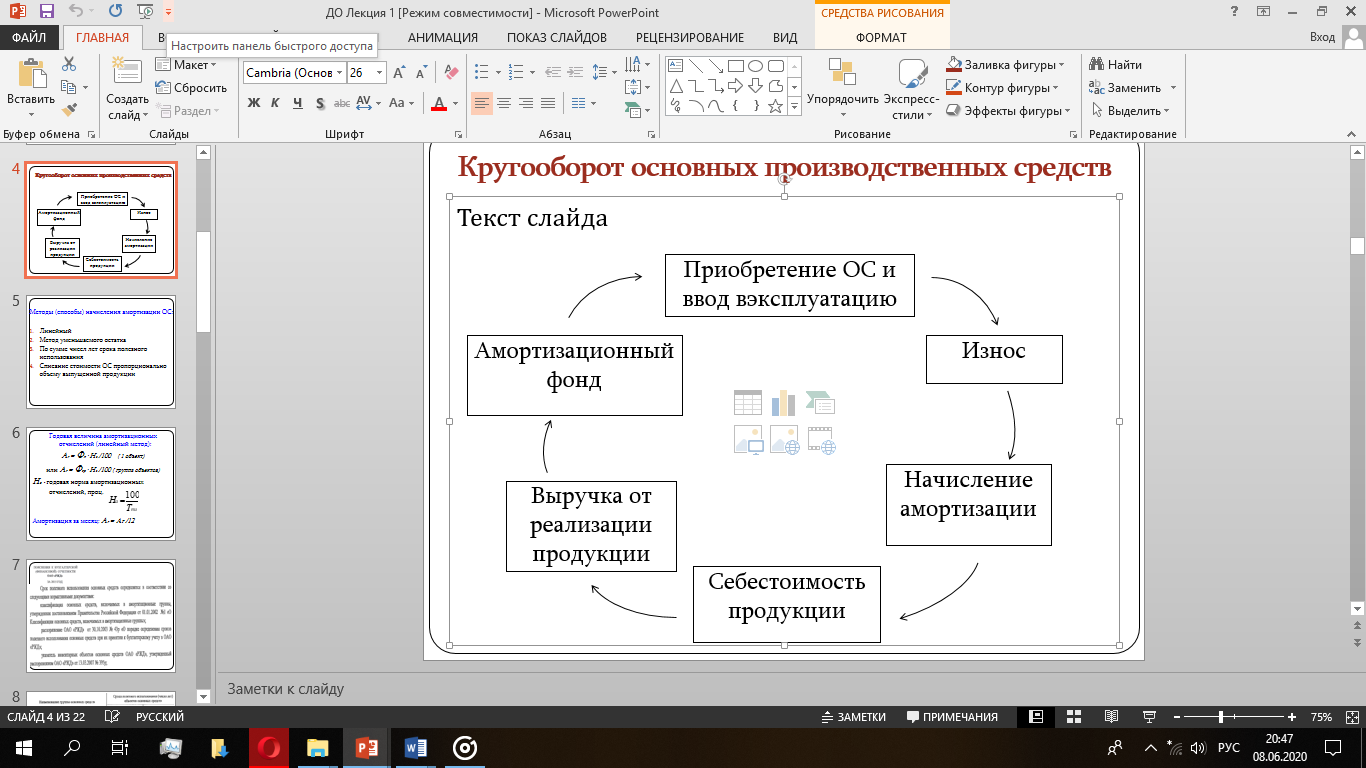
Task: Click the Increase Font Size icon
Action: click(x=400, y=73)
